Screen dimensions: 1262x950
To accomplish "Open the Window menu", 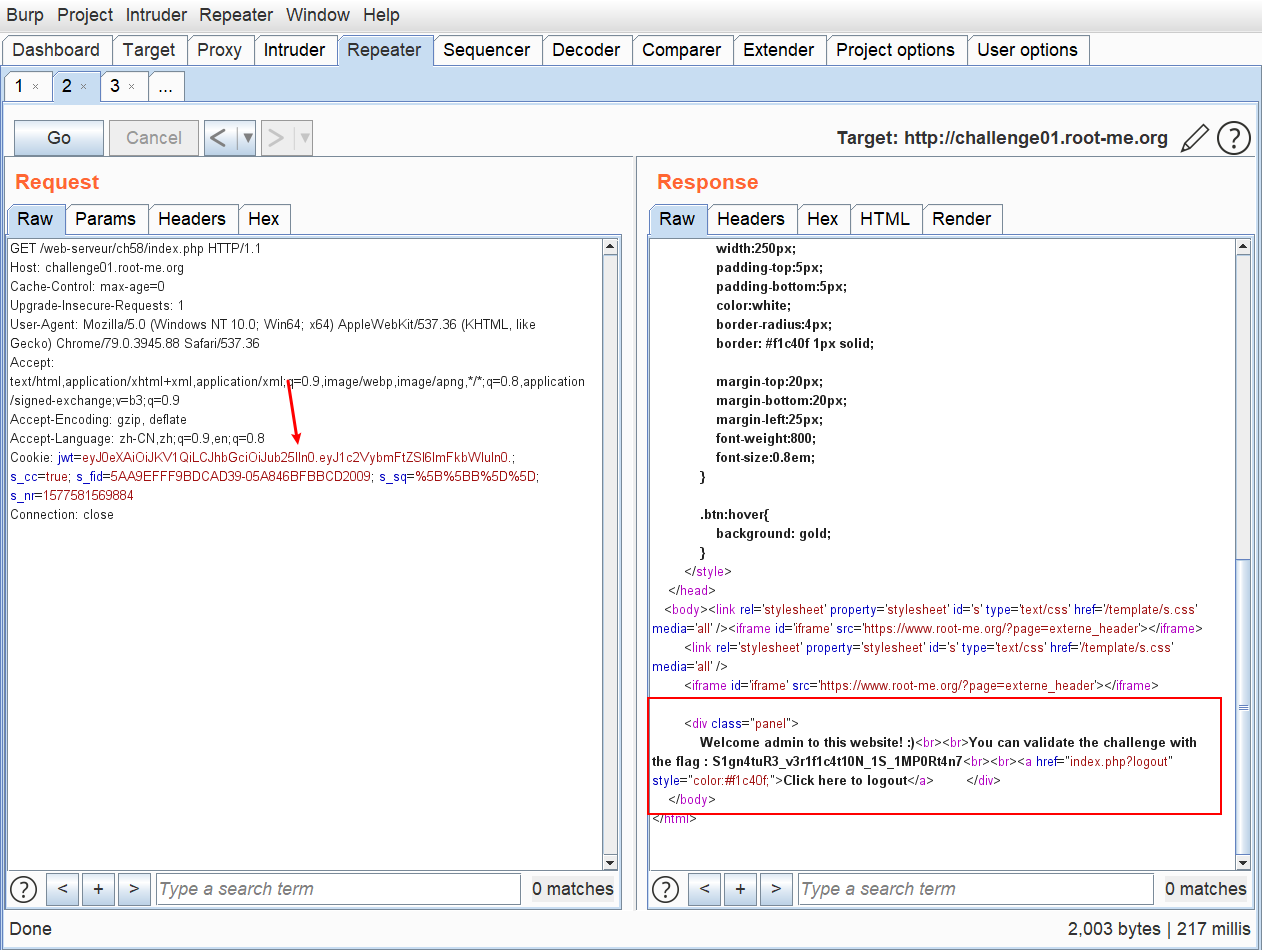I will click(318, 15).
